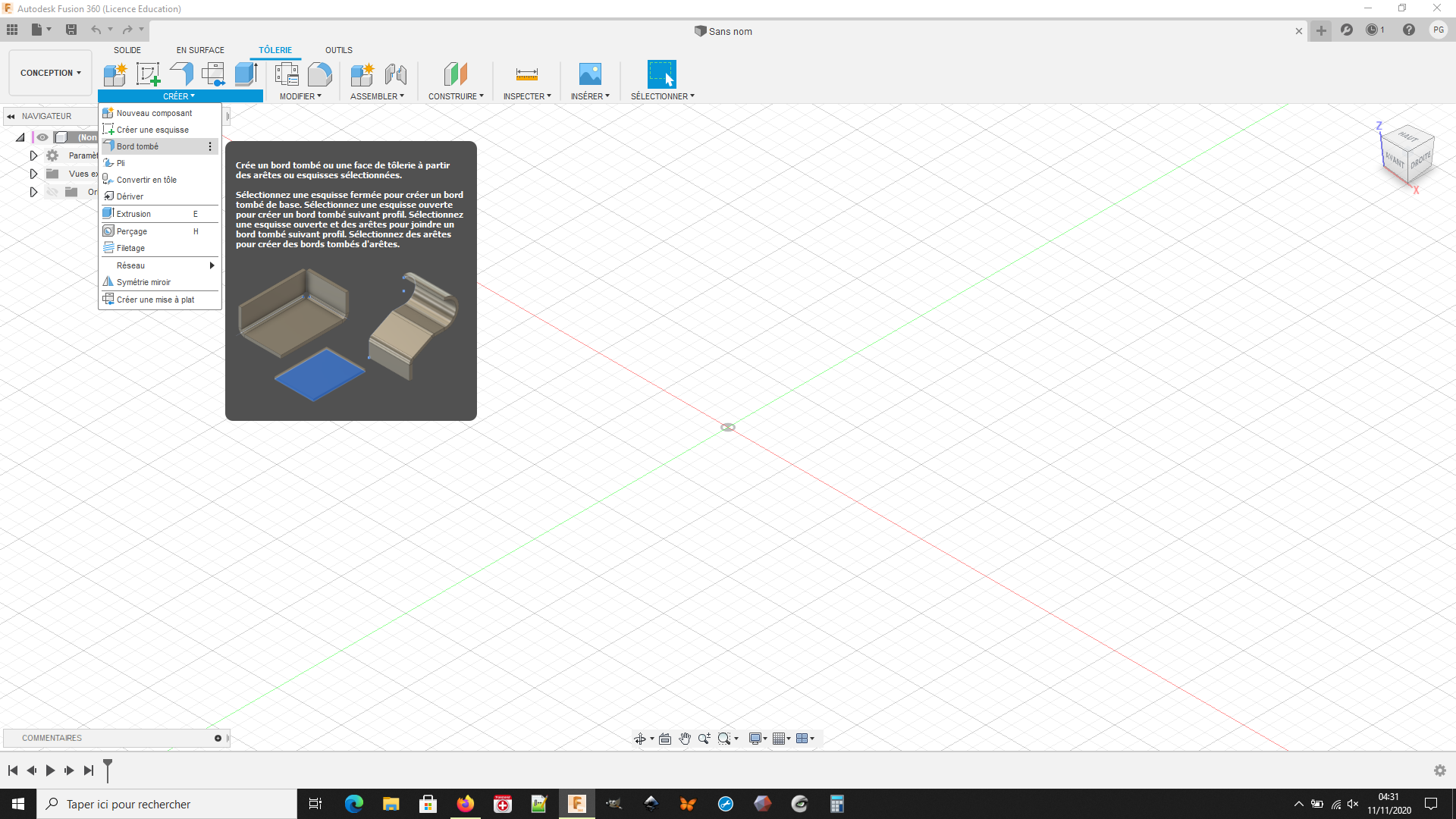Image resolution: width=1456 pixels, height=819 pixels.
Task: Click the Save icon in top bar
Action: [x=71, y=30]
